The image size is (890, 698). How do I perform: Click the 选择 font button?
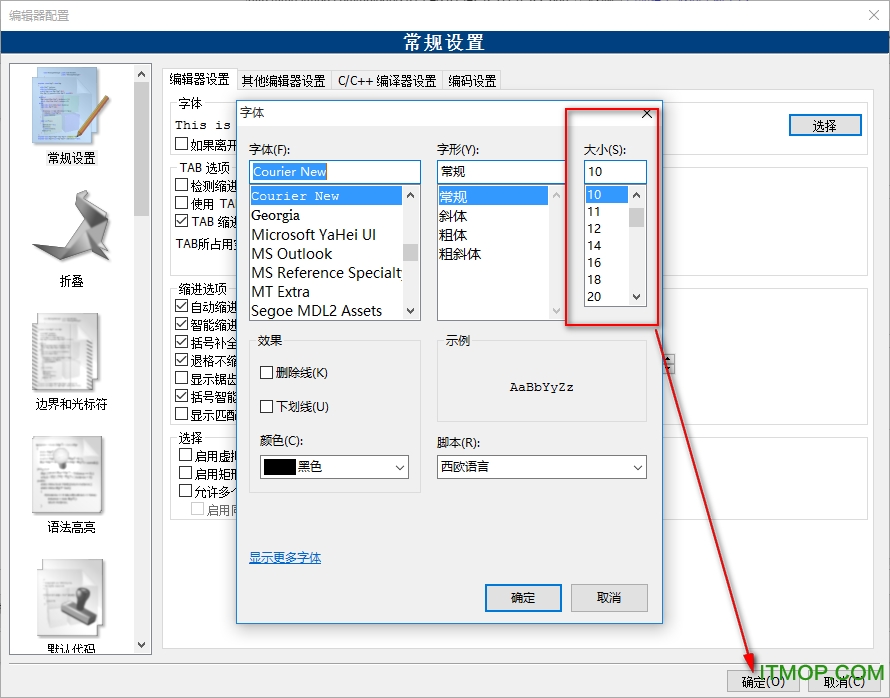click(825, 125)
